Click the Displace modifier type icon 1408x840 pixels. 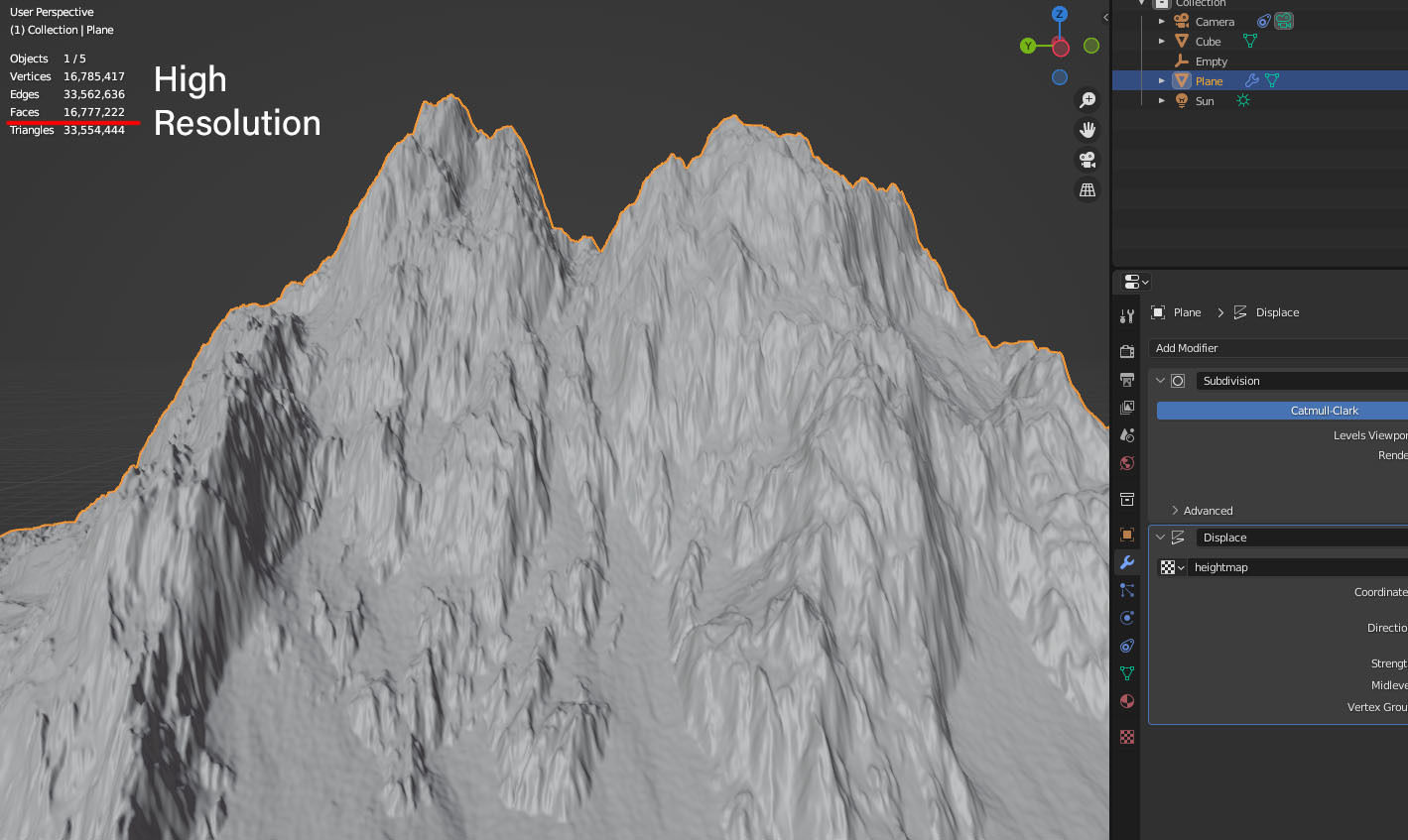click(1178, 538)
